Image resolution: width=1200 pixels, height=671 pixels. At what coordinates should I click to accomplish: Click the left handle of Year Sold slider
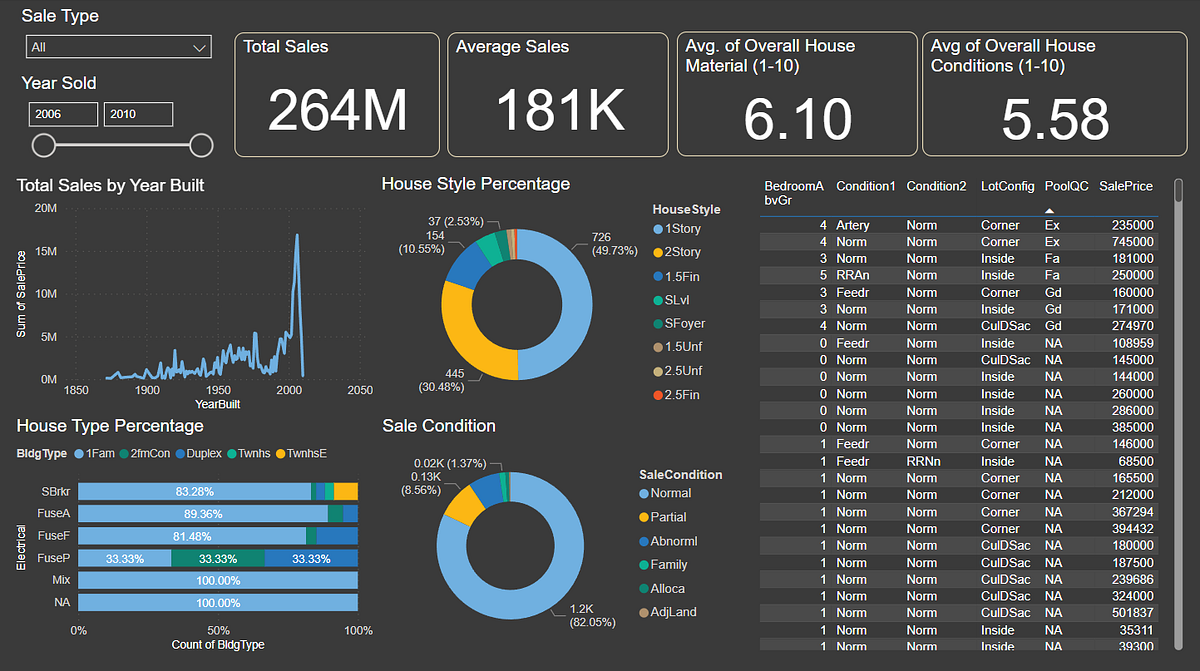[x=44, y=145]
